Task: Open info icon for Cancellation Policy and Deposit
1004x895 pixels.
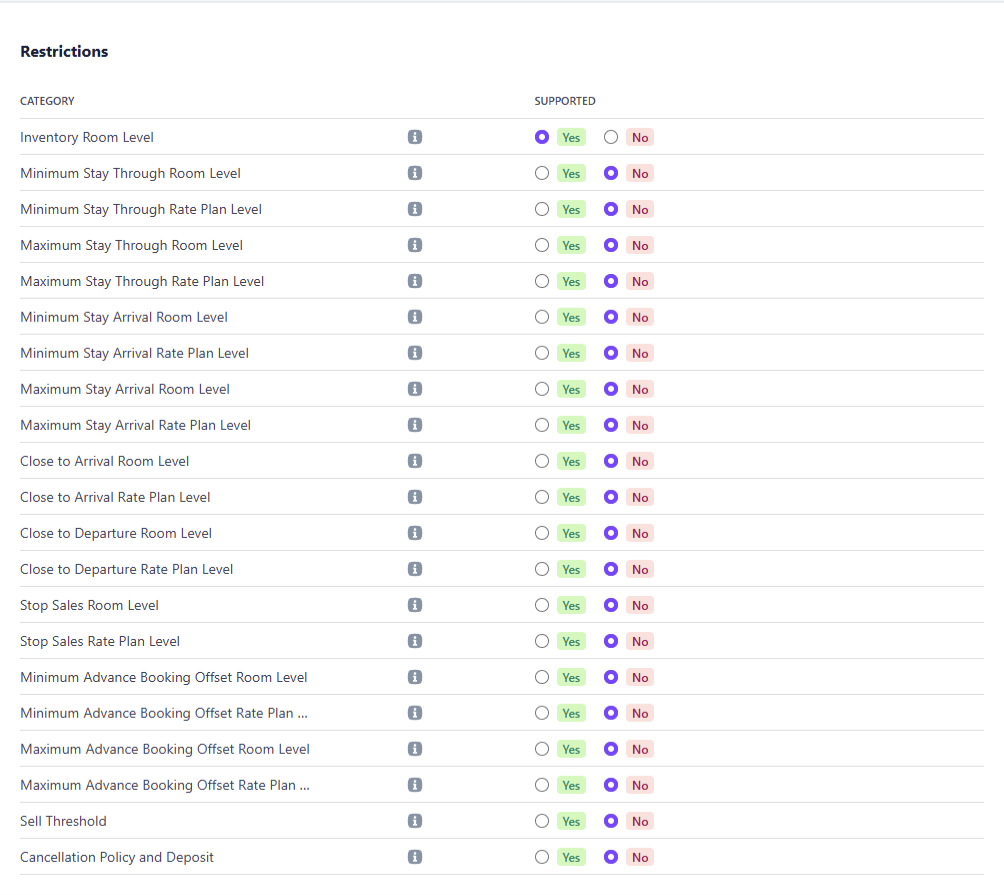Action: 415,857
